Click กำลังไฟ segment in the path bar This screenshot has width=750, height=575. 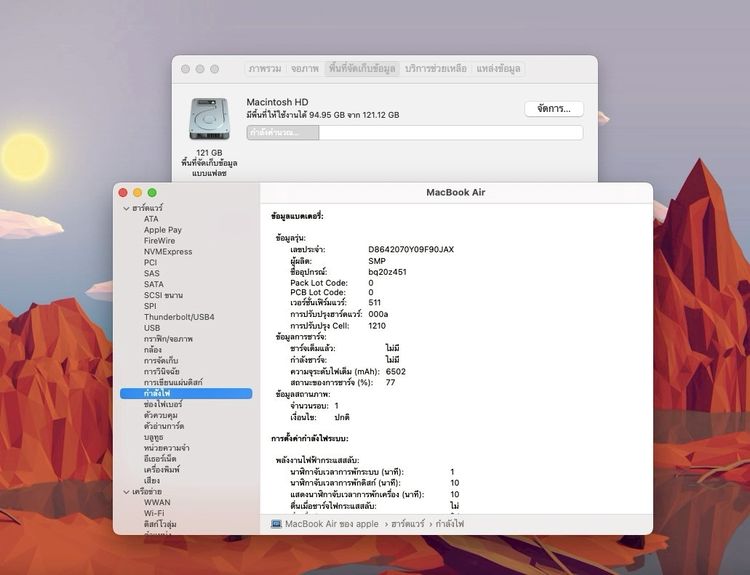click(450, 524)
